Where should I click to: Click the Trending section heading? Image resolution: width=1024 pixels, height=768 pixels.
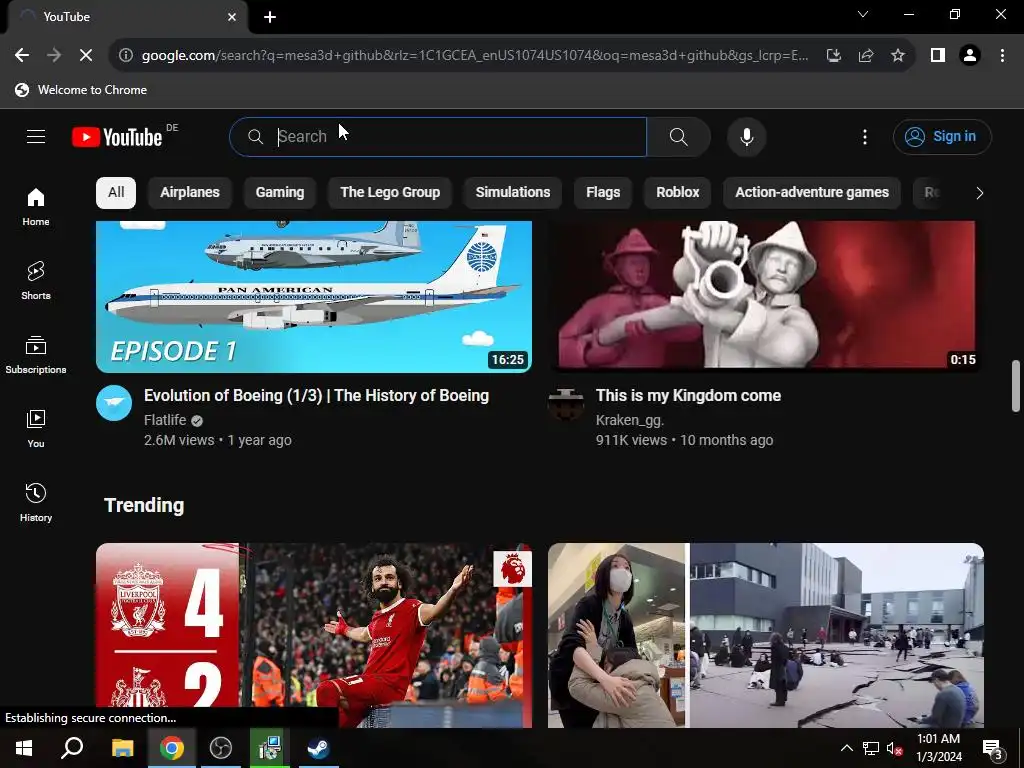144,505
